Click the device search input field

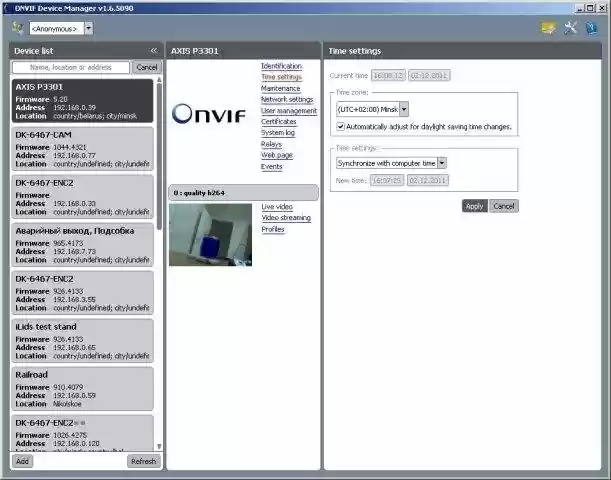tap(71, 67)
